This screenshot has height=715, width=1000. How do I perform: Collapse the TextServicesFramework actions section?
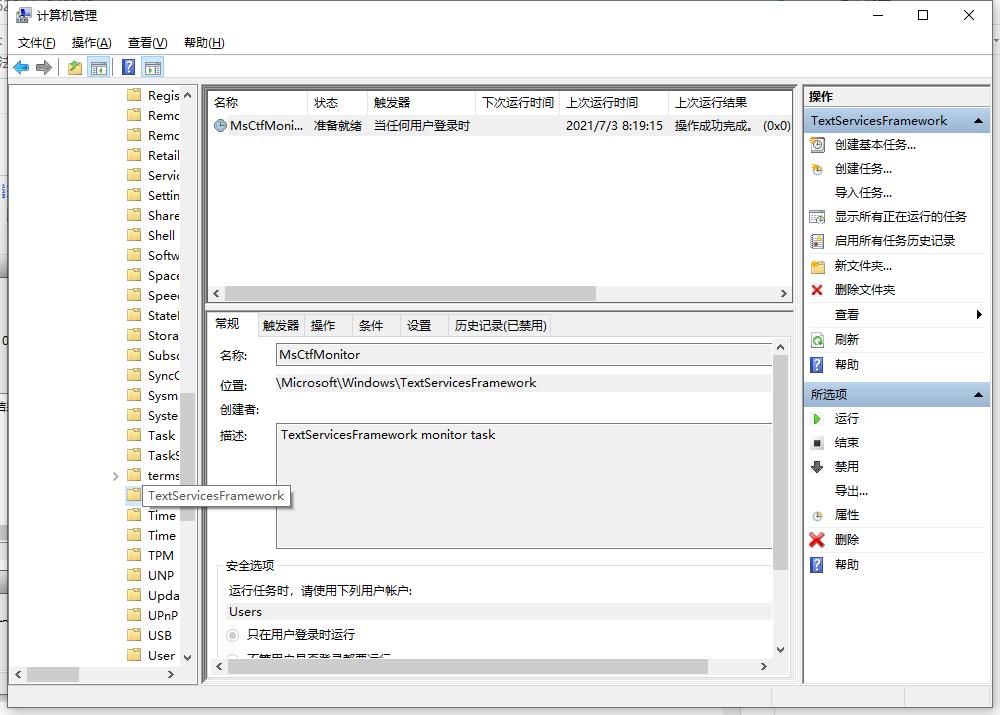[978, 120]
